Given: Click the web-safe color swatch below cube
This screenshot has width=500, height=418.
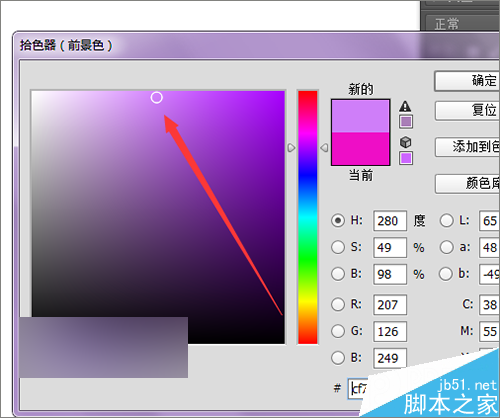Looking at the screenshot, I should point(406,158).
